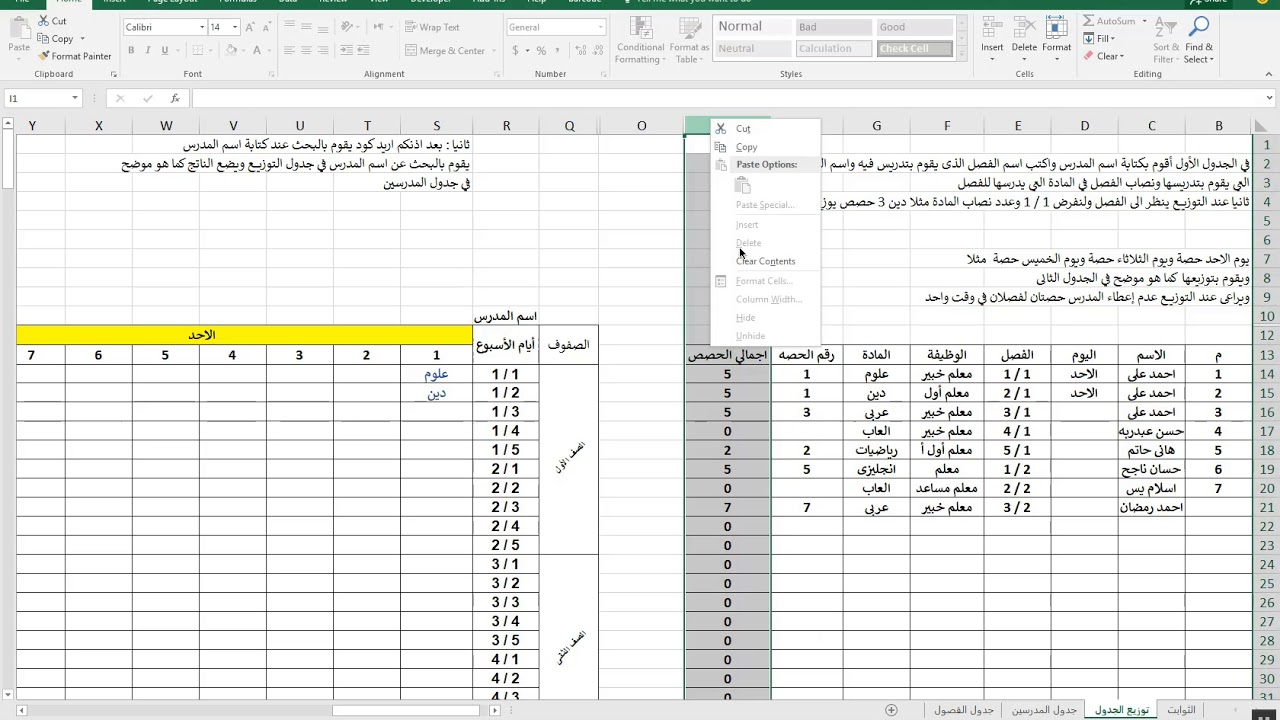Apply the Check Cell style
This screenshot has height=720, width=1280.
point(914,48)
